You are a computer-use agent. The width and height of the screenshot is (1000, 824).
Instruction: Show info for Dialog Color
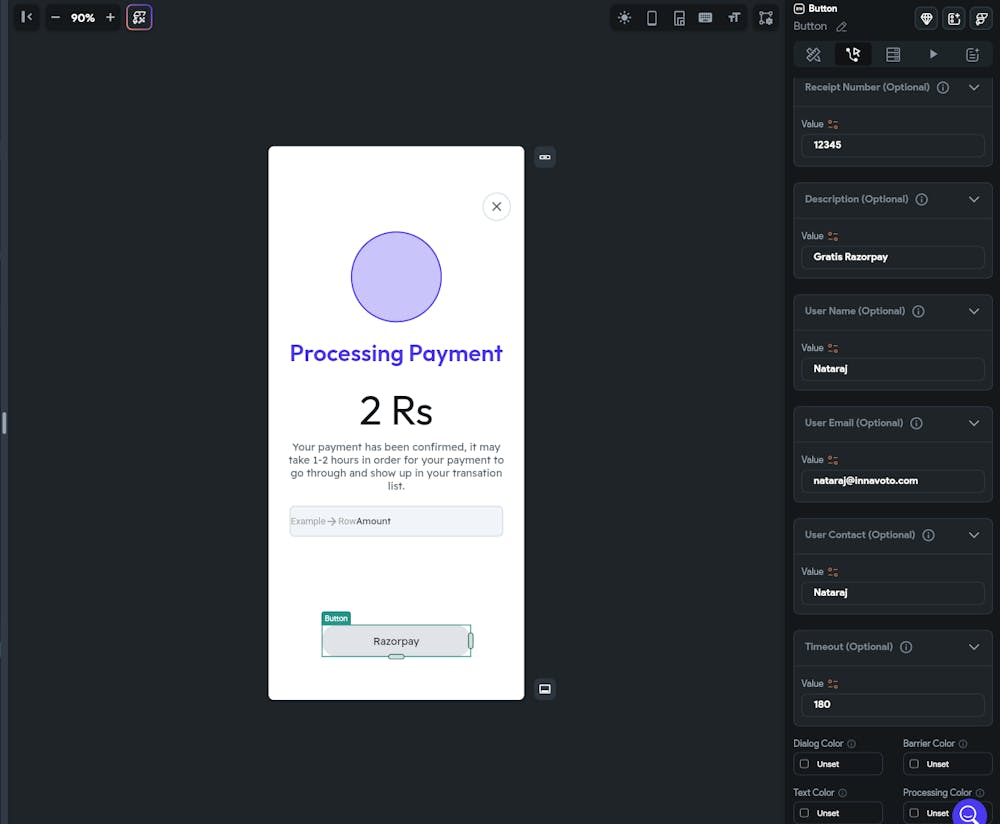tap(851, 744)
